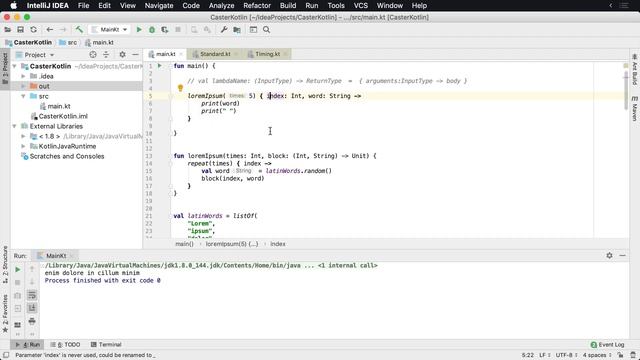Viewport: 640px width, 360px height.
Task: Open the Analyze menu
Action: coord(222,6)
